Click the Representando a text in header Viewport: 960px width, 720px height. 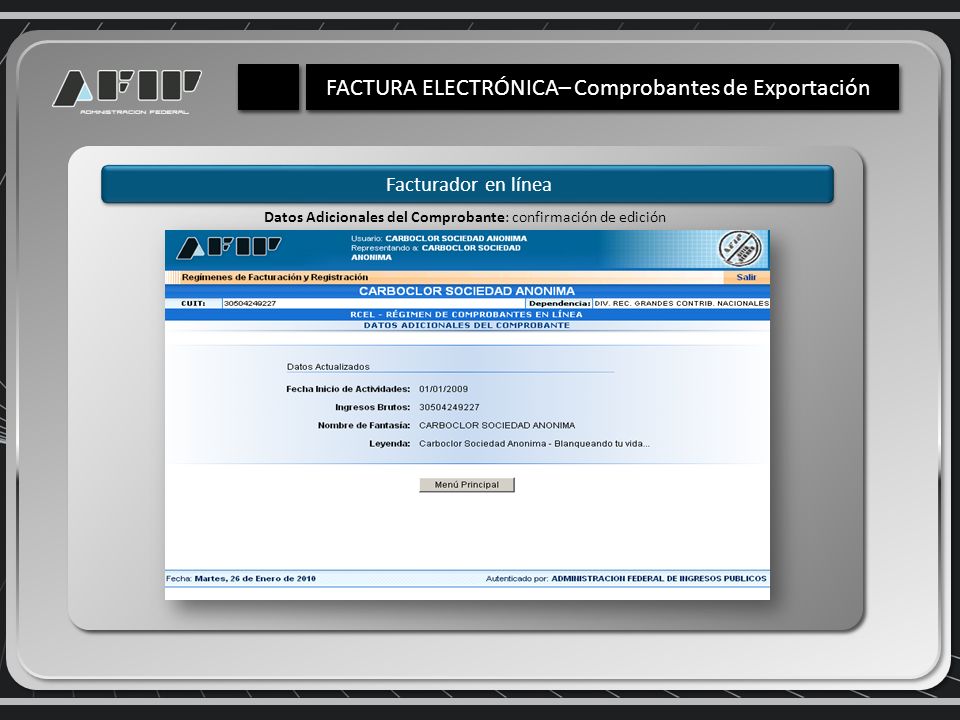coord(435,252)
